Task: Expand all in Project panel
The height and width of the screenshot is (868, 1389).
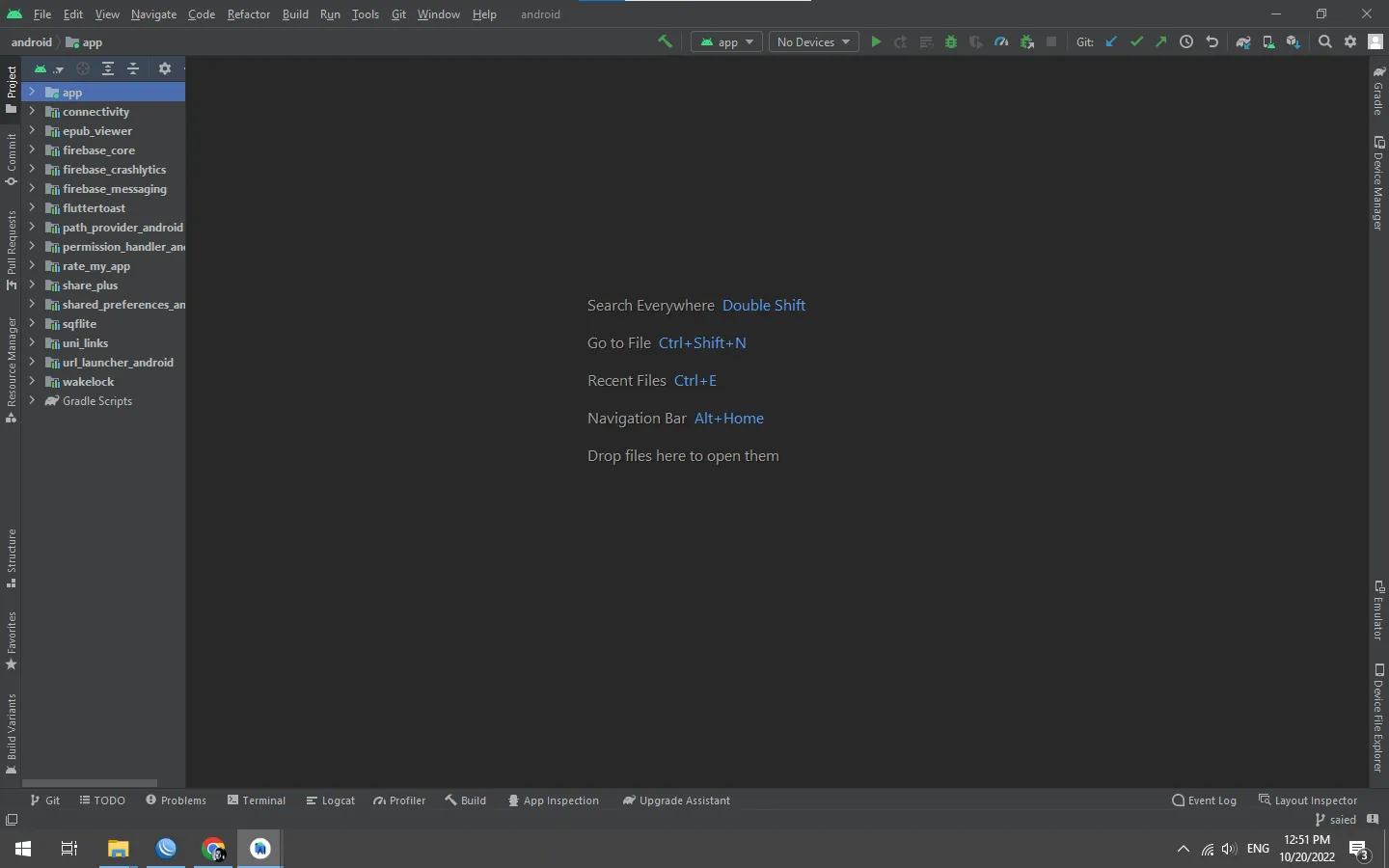Action: (x=108, y=68)
